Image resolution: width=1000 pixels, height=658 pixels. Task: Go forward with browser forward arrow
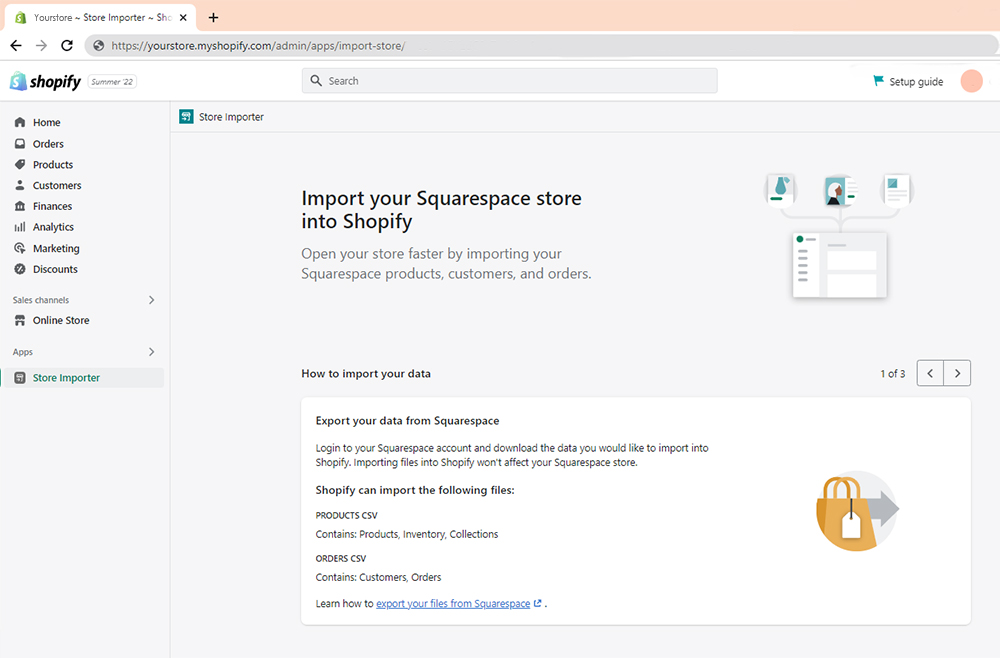coord(41,45)
